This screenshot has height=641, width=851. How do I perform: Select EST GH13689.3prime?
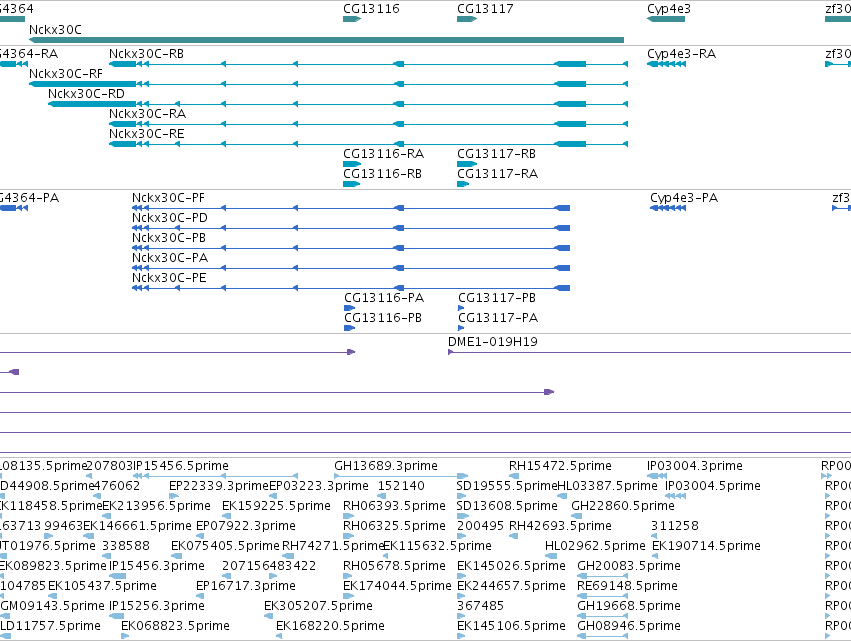tap(386, 466)
